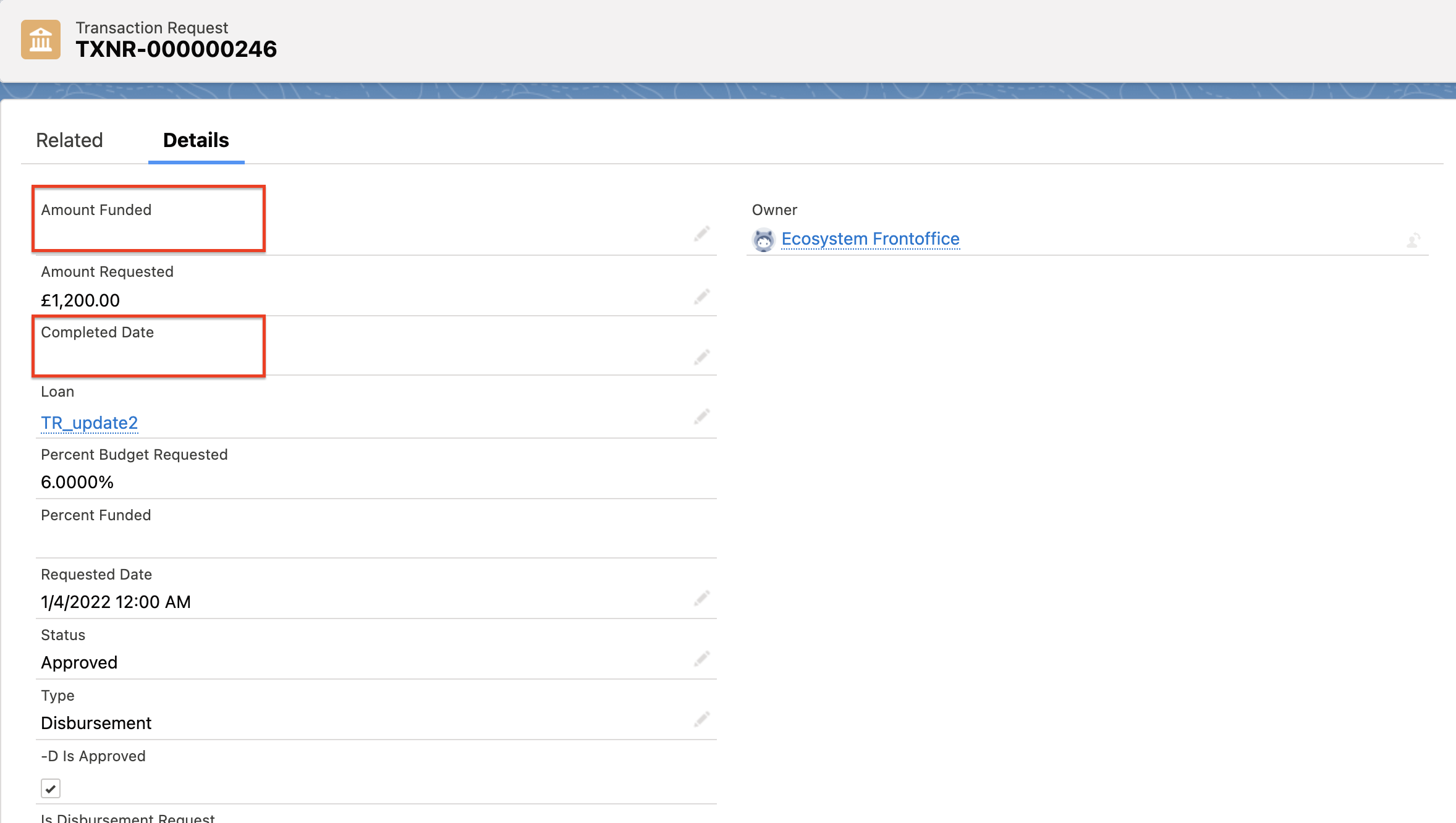Edit the Amount Funded field via pencil icon
Image resolution: width=1456 pixels, height=823 pixels.
click(x=703, y=234)
